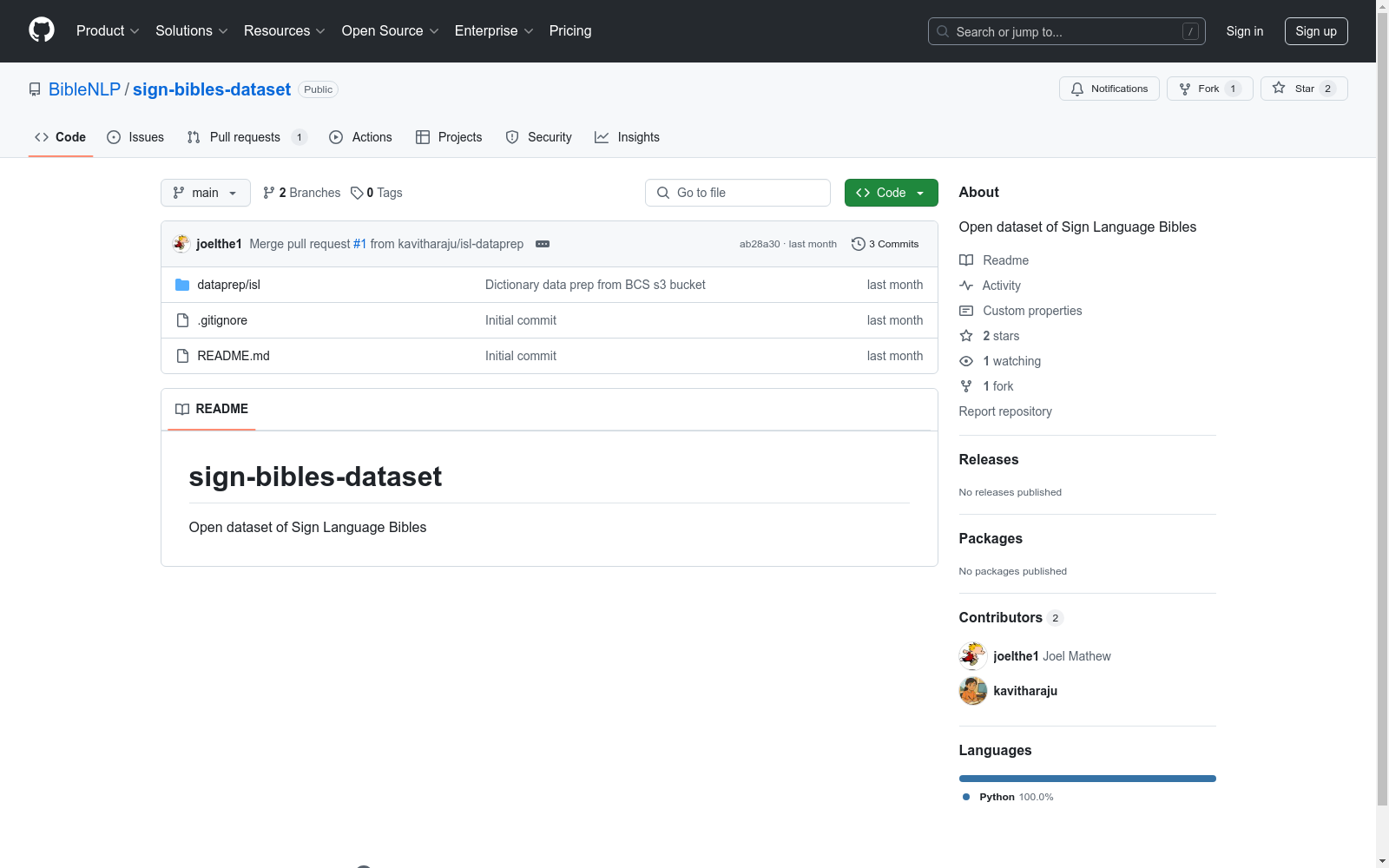Click the Public visibility badge
1389x868 pixels.
pos(318,89)
